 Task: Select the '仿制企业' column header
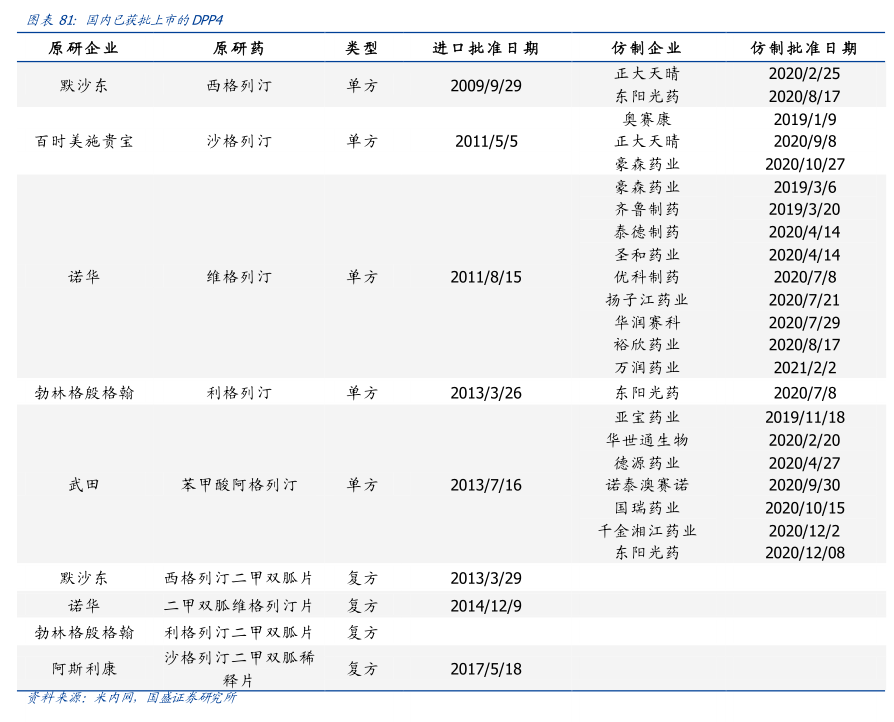click(647, 48)
